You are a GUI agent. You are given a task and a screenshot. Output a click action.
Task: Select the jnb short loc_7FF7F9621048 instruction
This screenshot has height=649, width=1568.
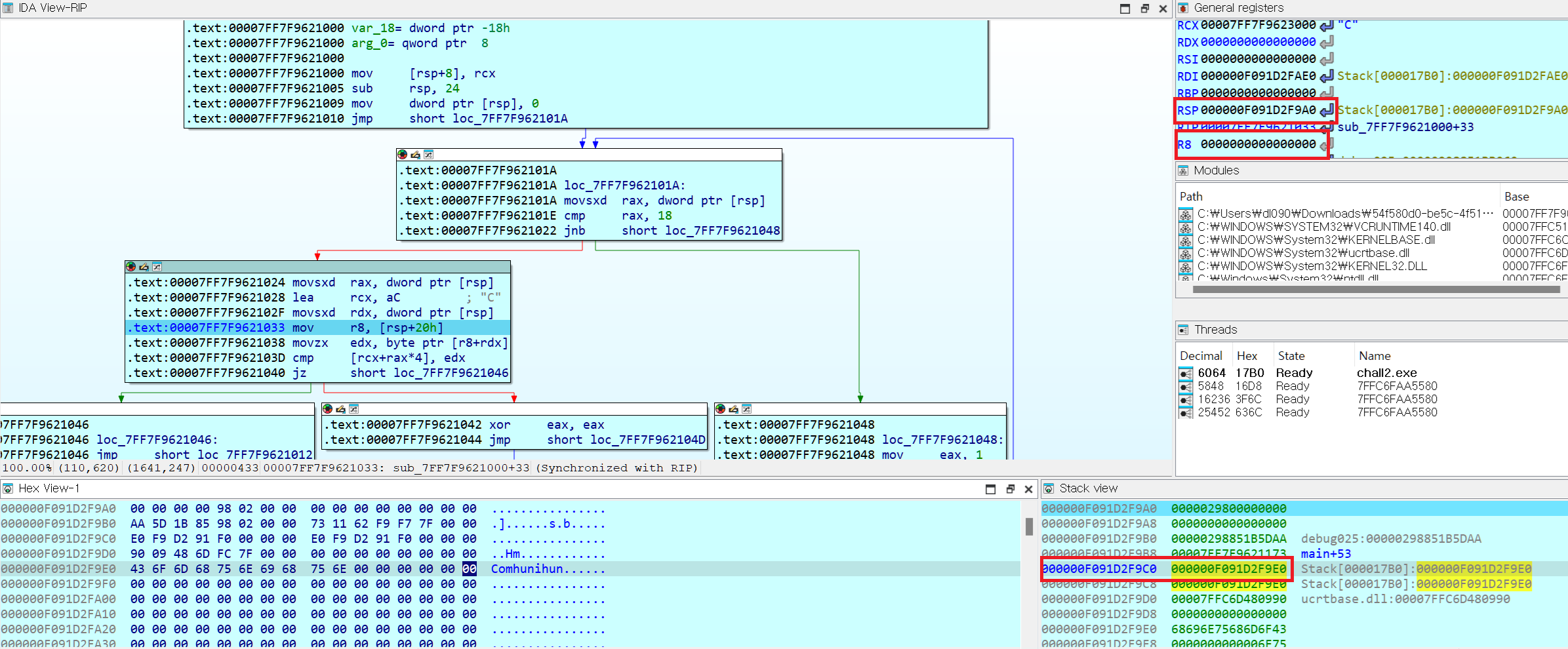[x=590, y=231]
